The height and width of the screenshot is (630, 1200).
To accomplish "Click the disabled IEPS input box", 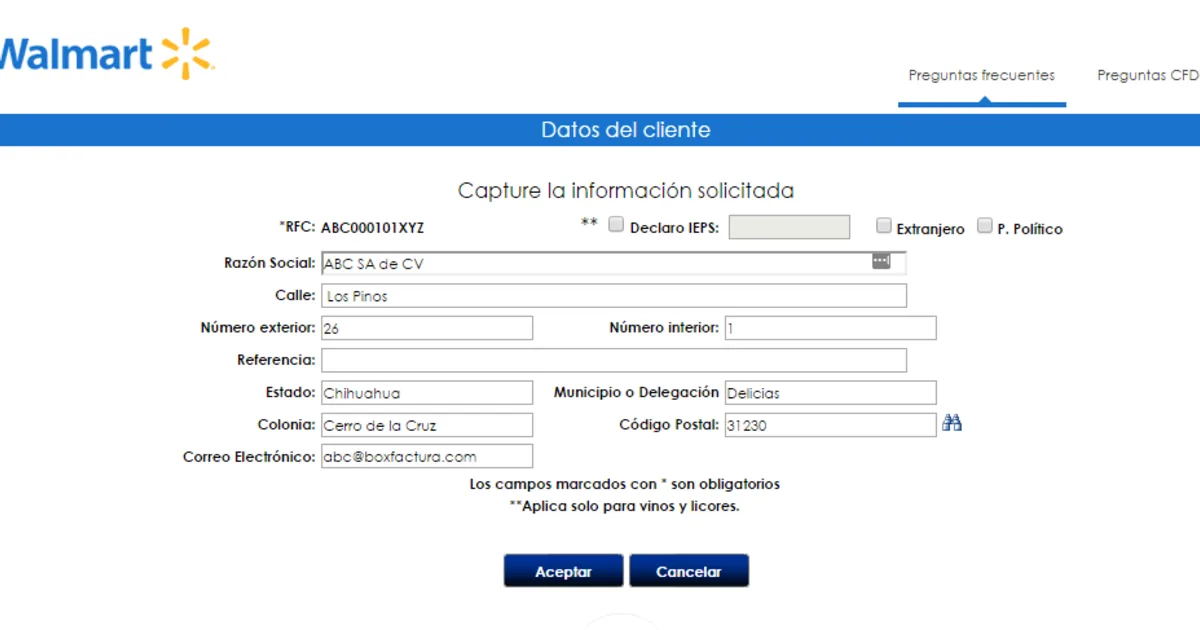I will 789,227.
